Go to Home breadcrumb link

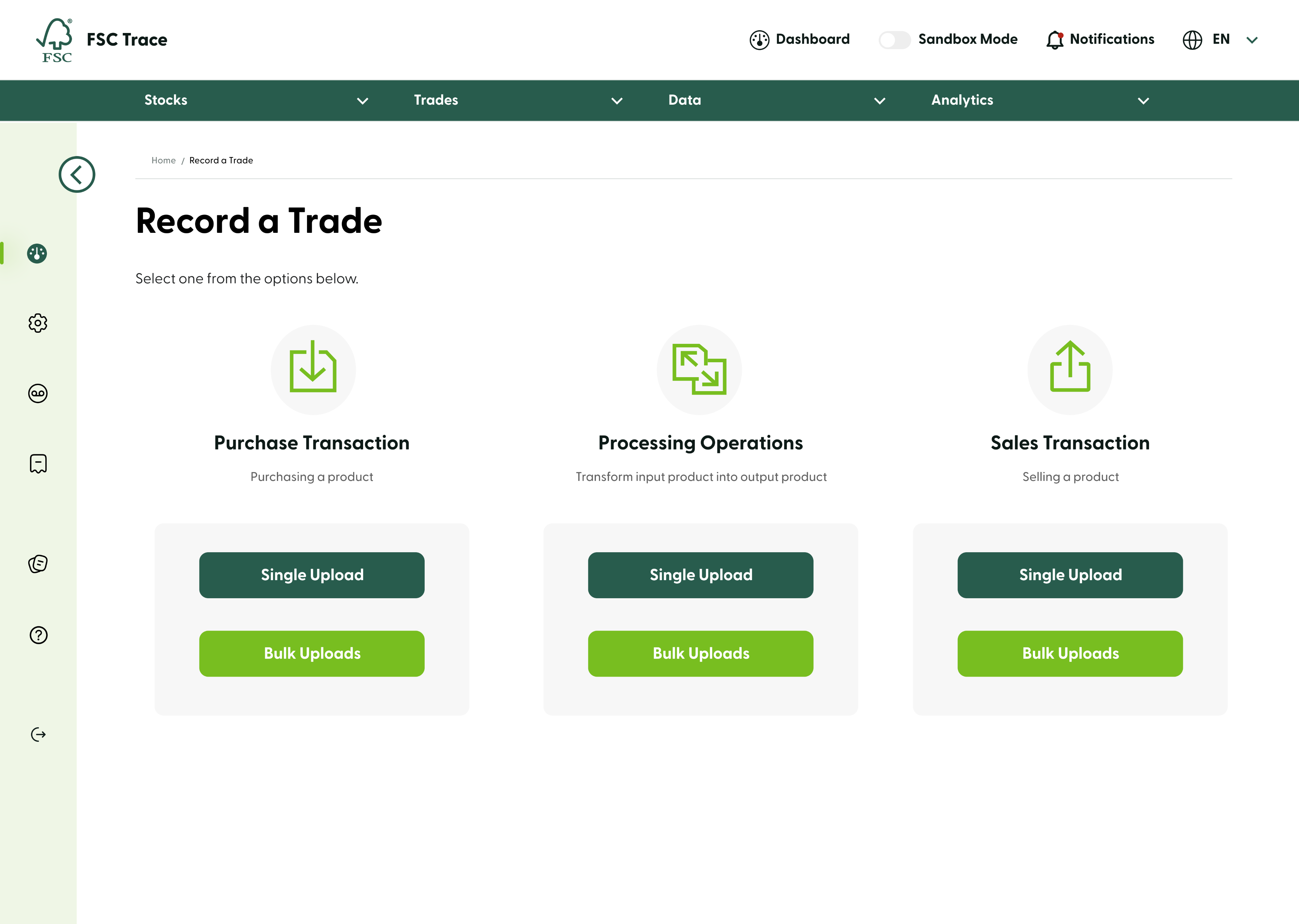(x=163, y=161)
